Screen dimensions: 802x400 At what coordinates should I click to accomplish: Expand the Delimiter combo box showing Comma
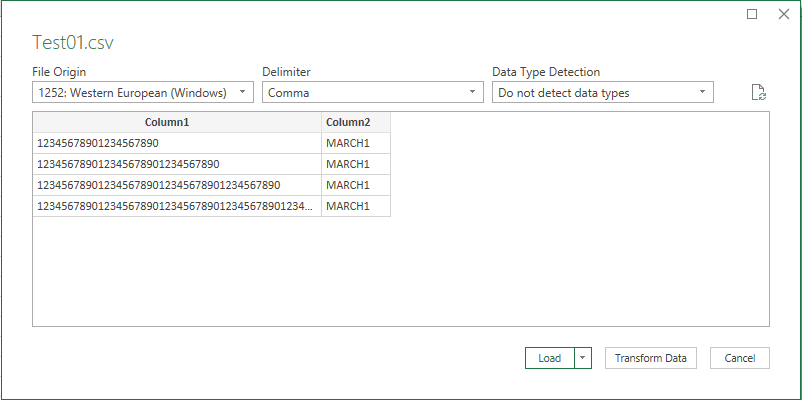(373, 93)
